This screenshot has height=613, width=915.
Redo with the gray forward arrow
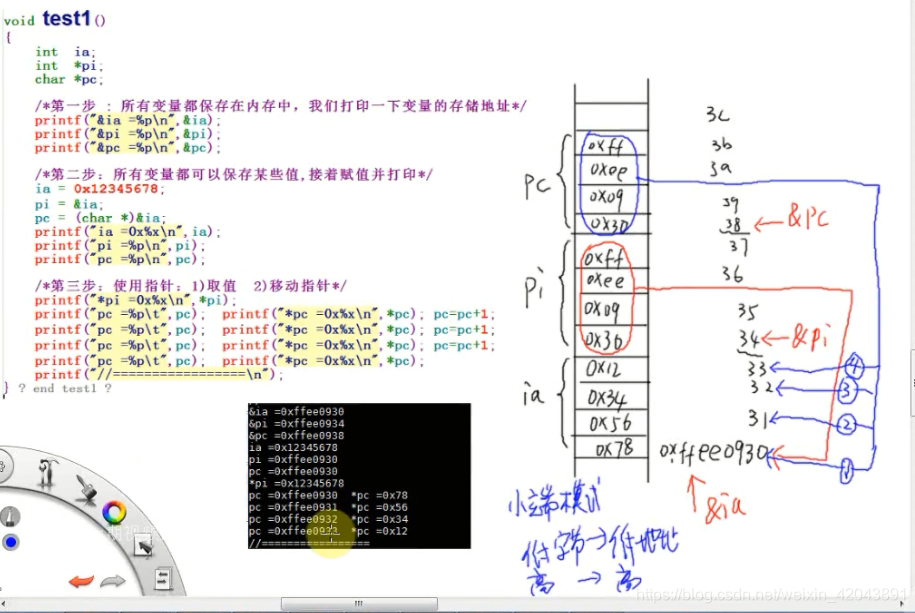tap(113, 581)
